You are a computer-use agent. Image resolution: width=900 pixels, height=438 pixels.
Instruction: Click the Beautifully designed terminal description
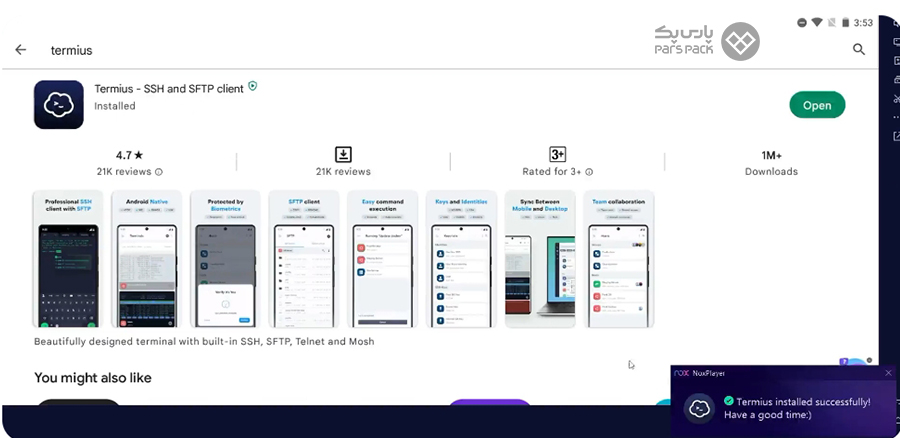pyautogui.click(x=204, y=342)
